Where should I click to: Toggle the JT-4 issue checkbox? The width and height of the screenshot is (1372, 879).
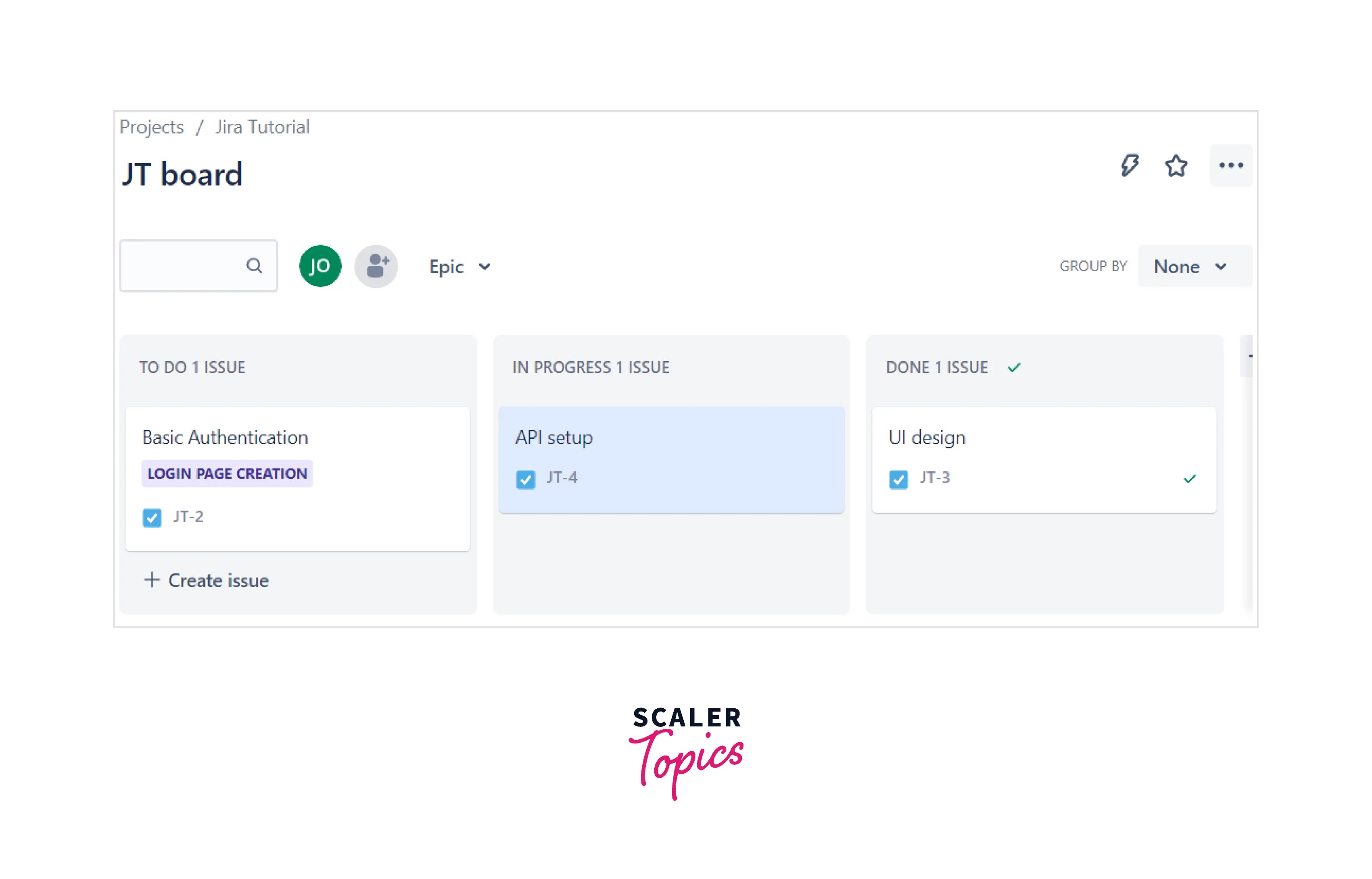(x=525, y=479)
